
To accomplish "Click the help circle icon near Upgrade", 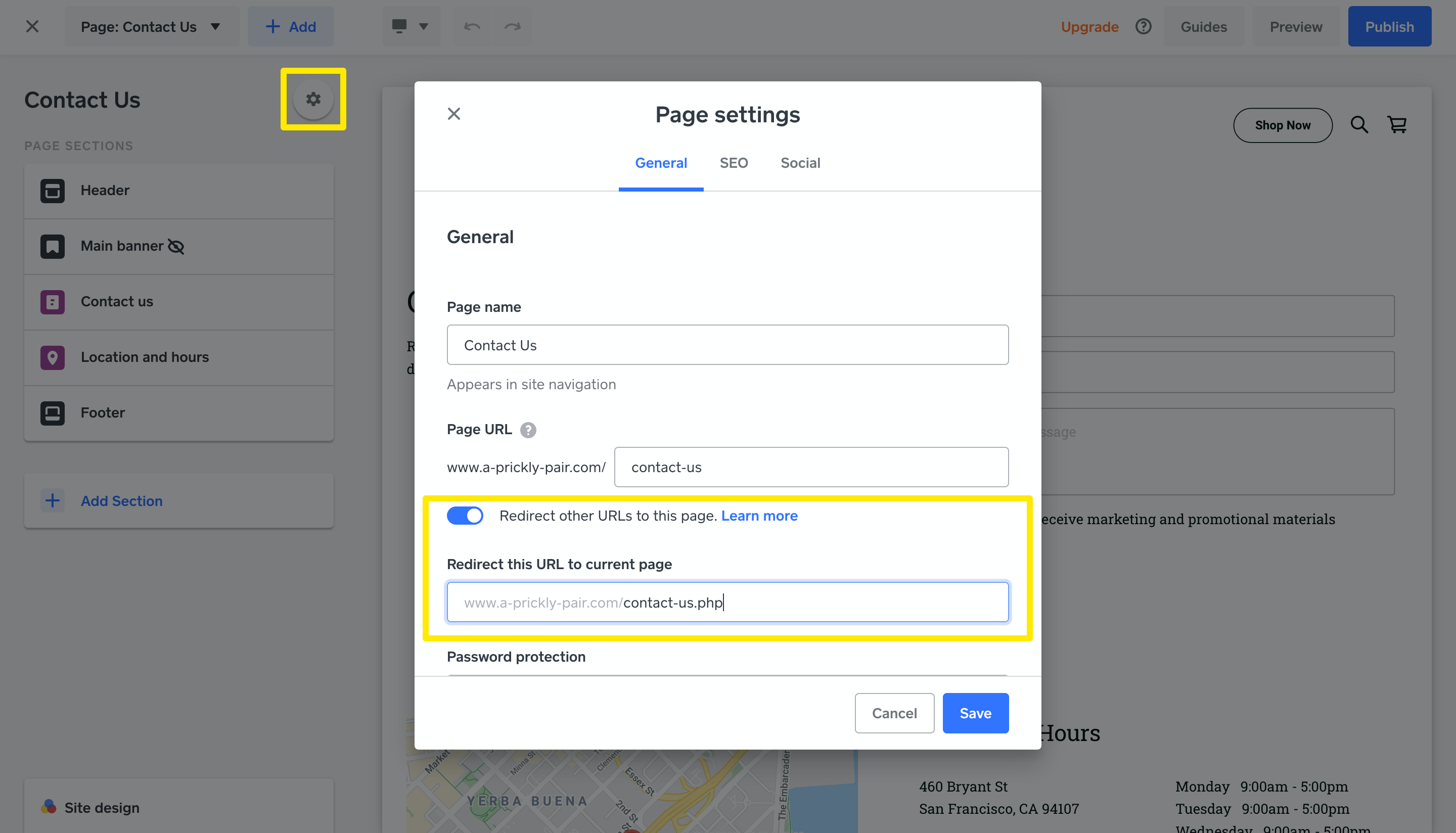I will click(1143, 27).
